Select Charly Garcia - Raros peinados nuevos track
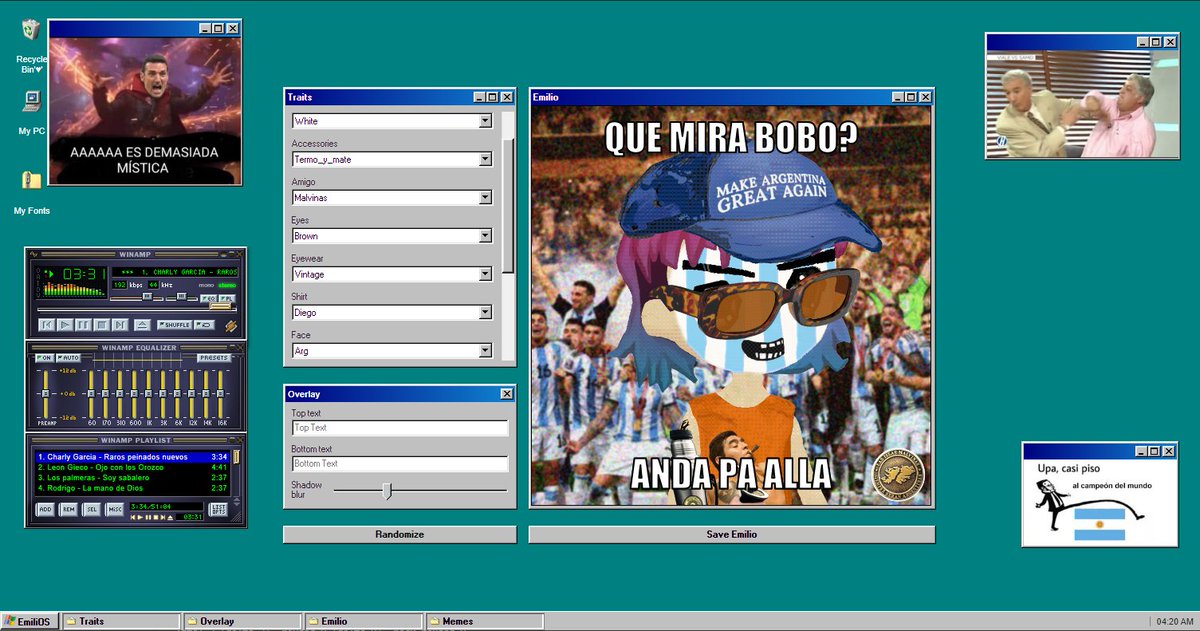Image resolution: width=1200 pixels, height=631 pixels. coord(132,457)
